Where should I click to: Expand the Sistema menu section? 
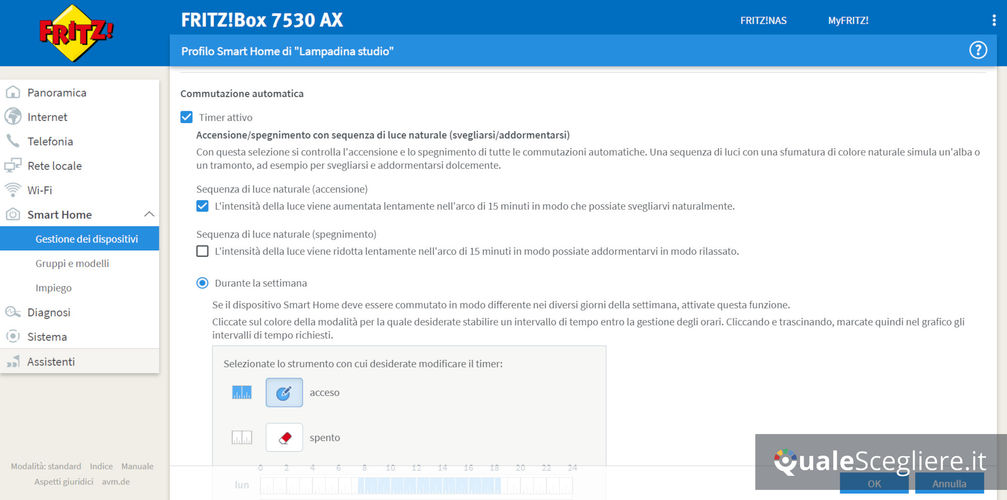47,337
